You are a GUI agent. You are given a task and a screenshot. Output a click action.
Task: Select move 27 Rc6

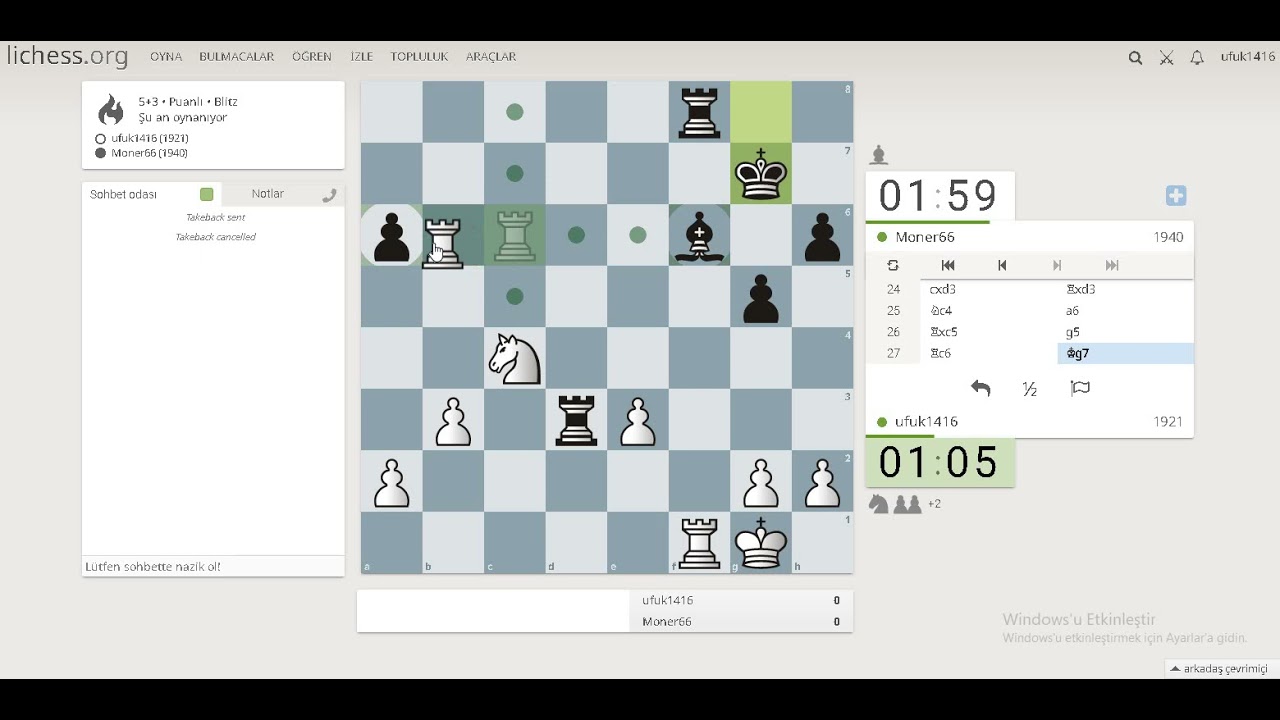tap(988, 353)
